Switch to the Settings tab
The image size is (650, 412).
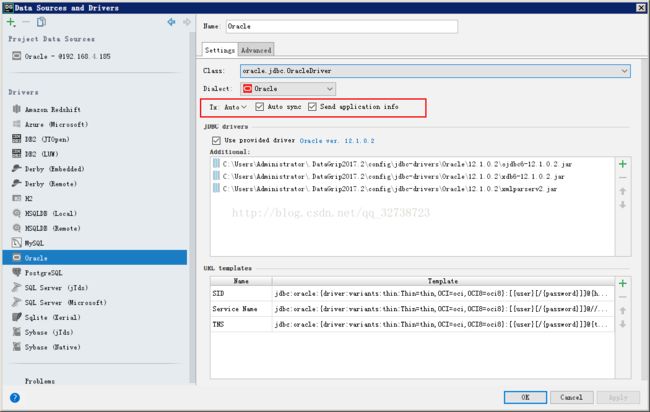click(x=220, y=50)
